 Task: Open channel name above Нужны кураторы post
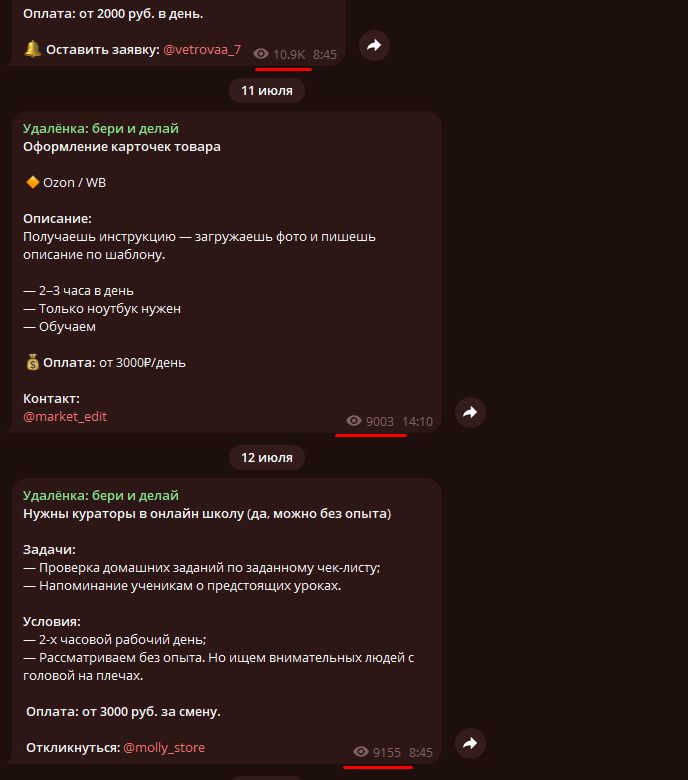click(101, 495)
